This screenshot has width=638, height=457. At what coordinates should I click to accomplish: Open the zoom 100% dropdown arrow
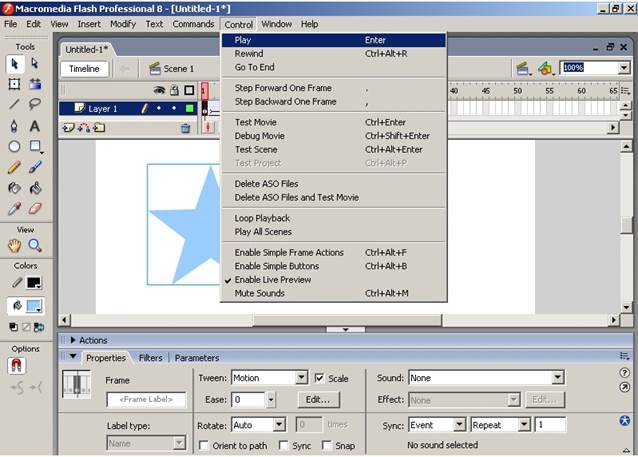click(x=623, y=68)
